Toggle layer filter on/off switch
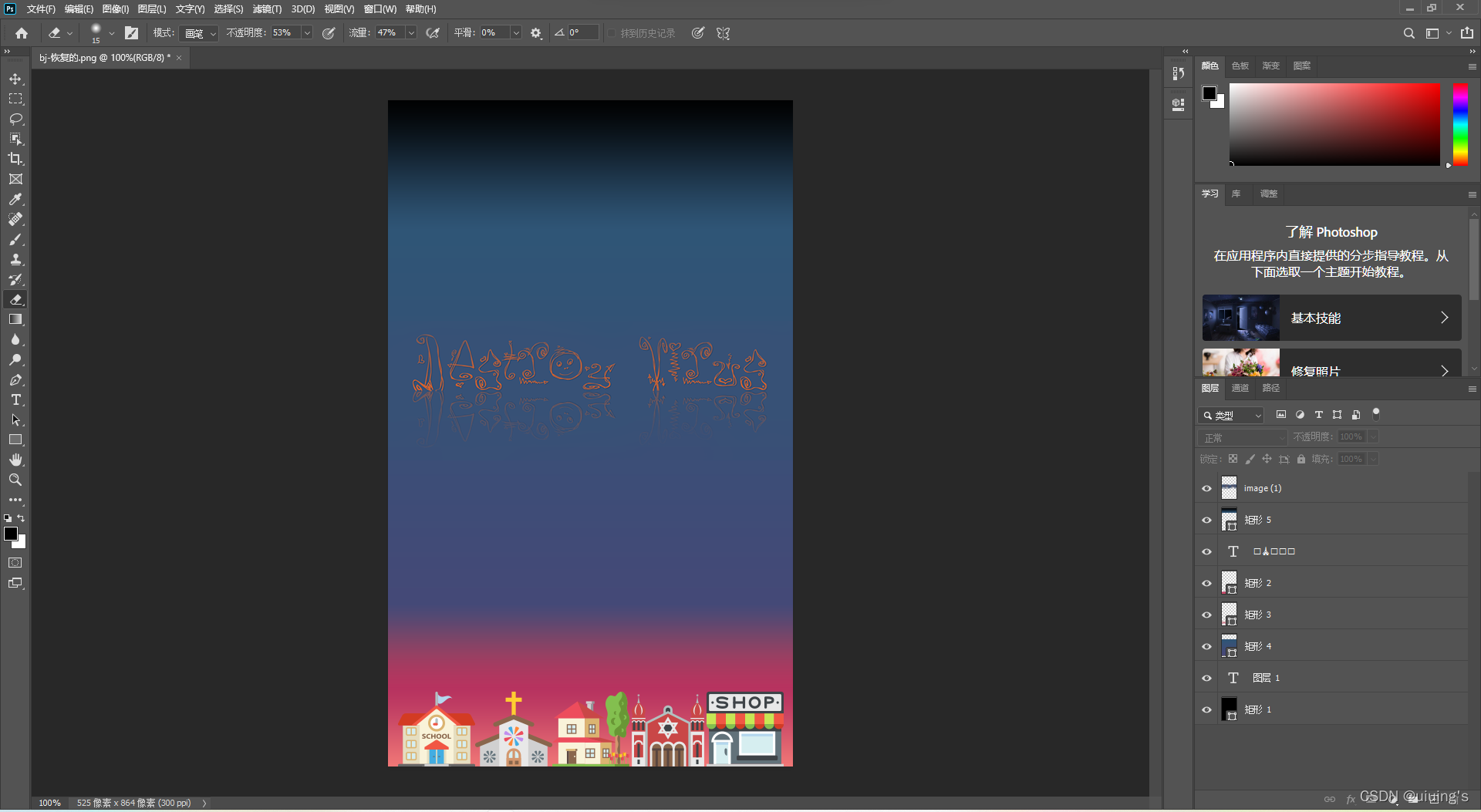1481x812 pixels. [1375, 413]
